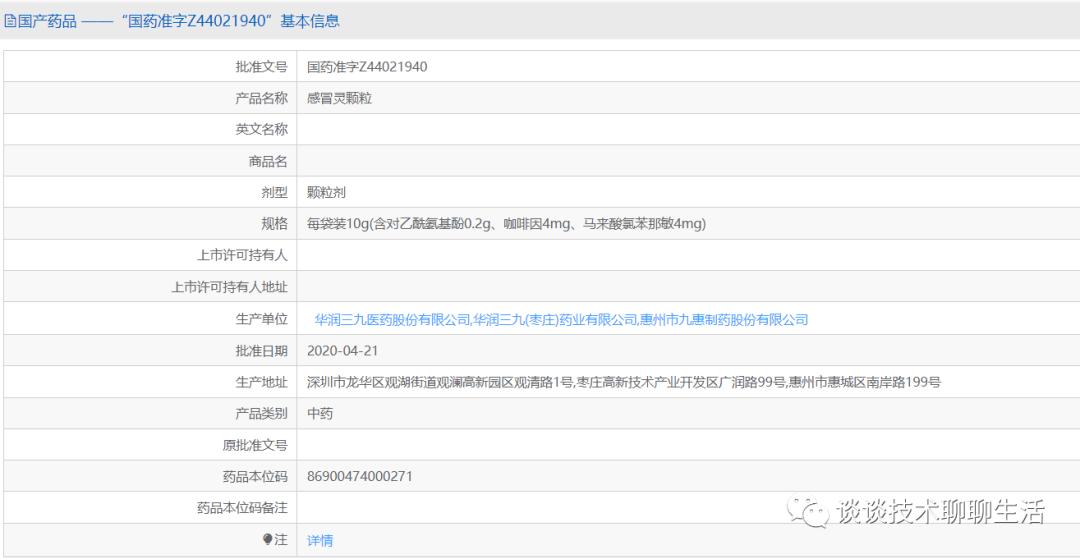Click the document icon before 国产药品 title
1080x559 pixels.
[10, 21]
